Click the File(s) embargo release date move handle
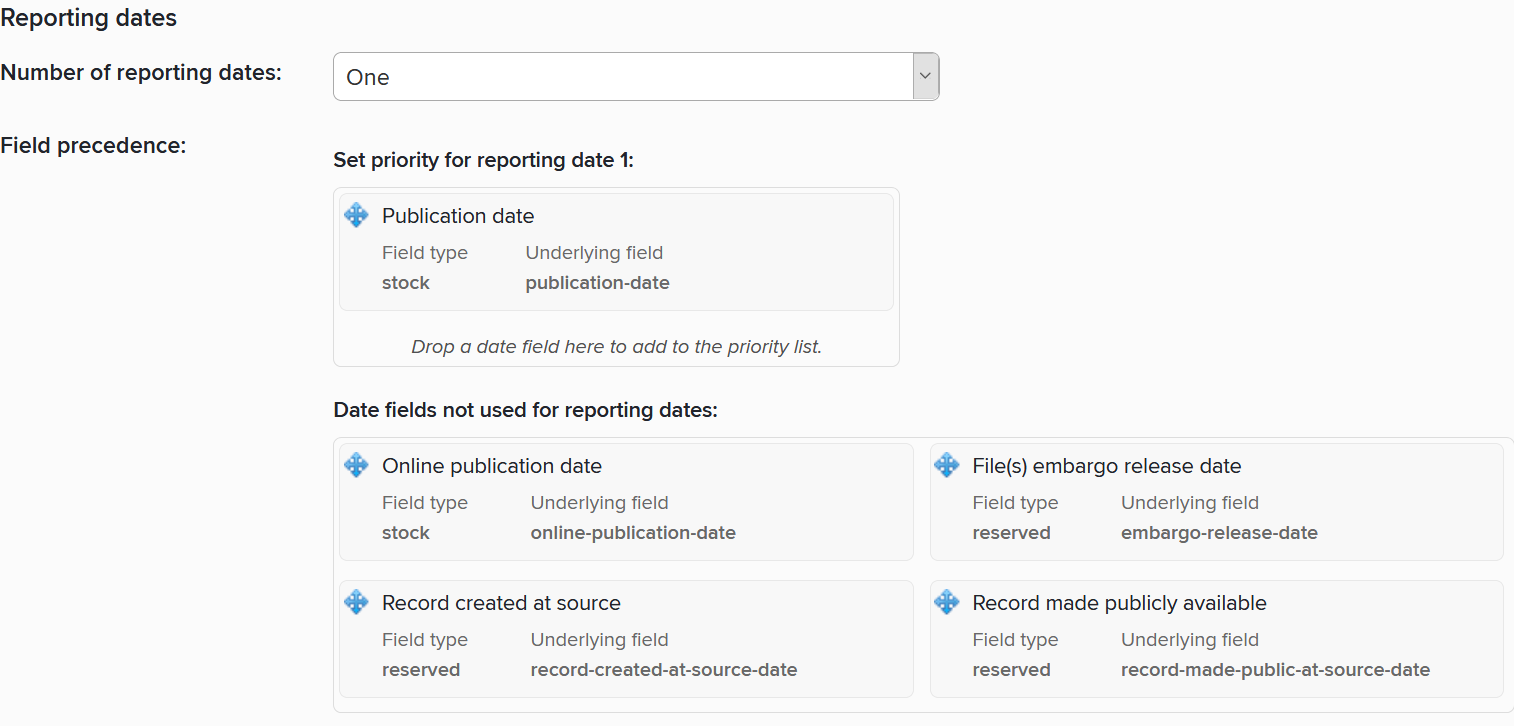This screenshot has width=1514, height=726. (946, 465)
